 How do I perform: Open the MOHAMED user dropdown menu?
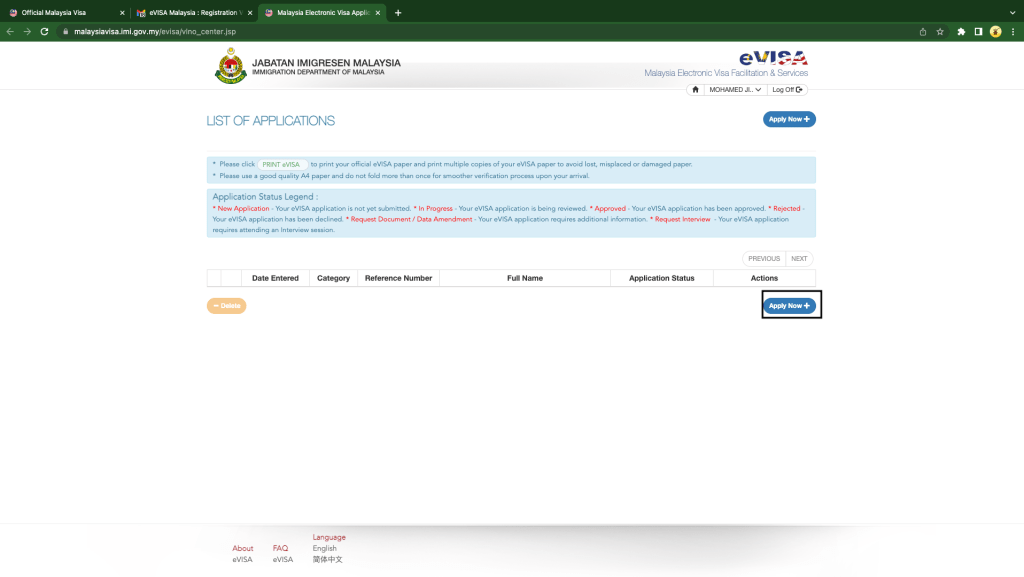click(x=735, y=90)
